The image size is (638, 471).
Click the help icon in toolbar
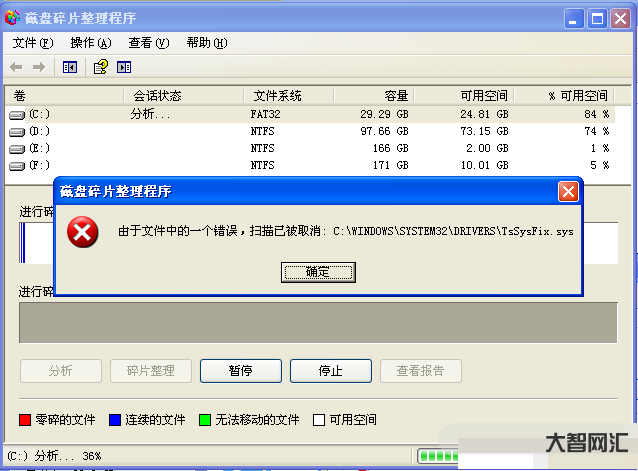[100, 67]
